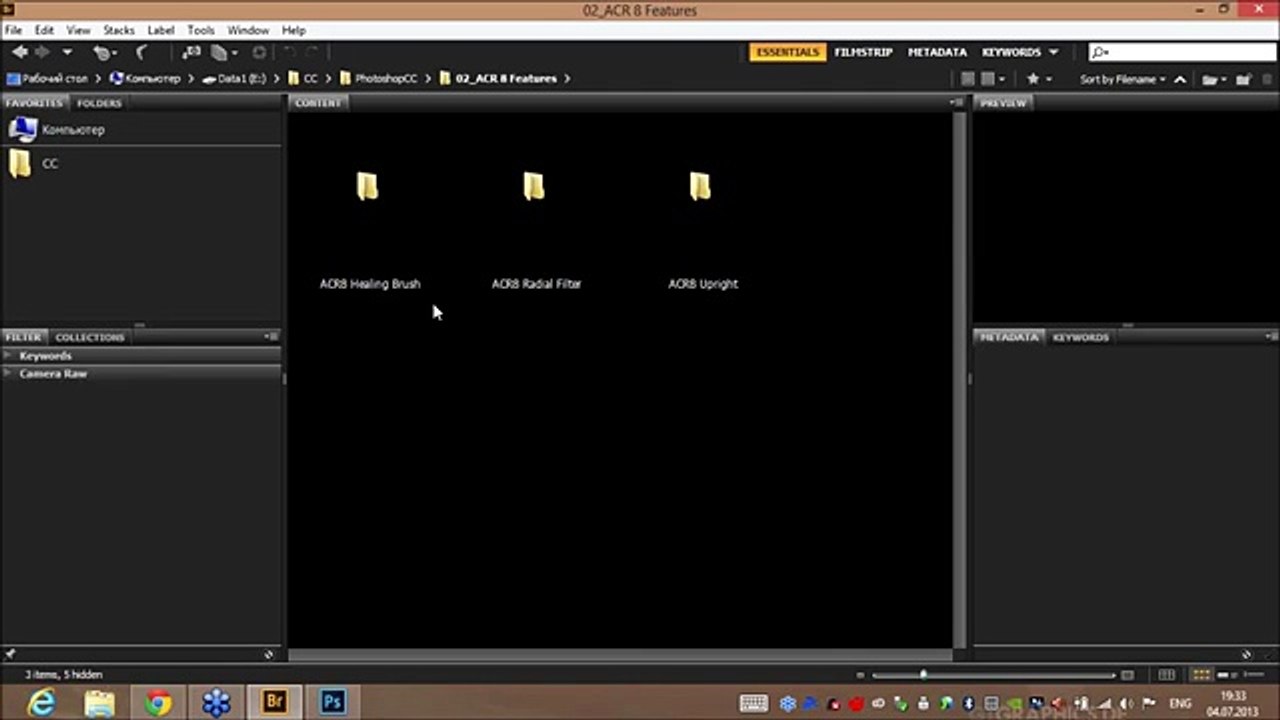
Task: Toggle ascending sort order arrow
Action: coord(1180,79)
